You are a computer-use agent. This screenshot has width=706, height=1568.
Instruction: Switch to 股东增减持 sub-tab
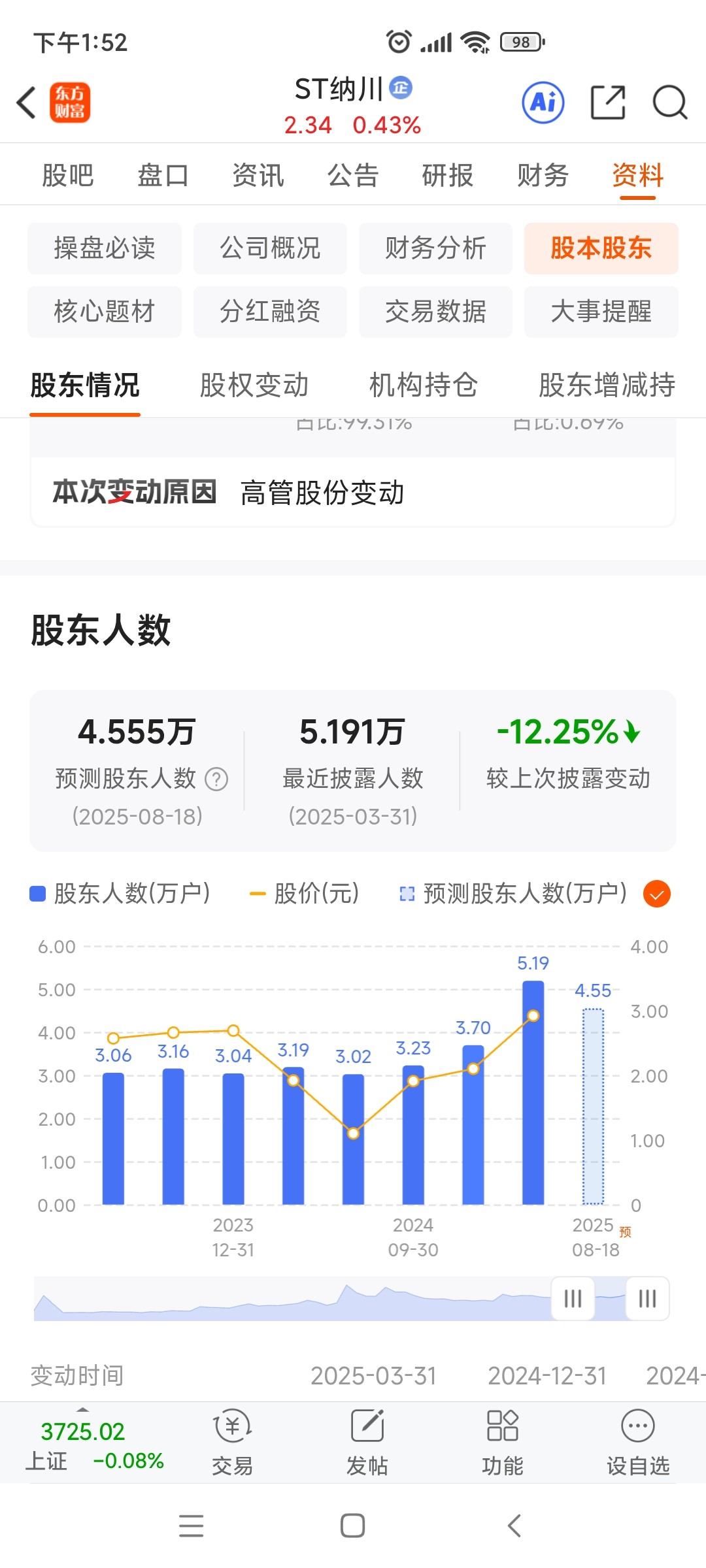pos(607,385)
